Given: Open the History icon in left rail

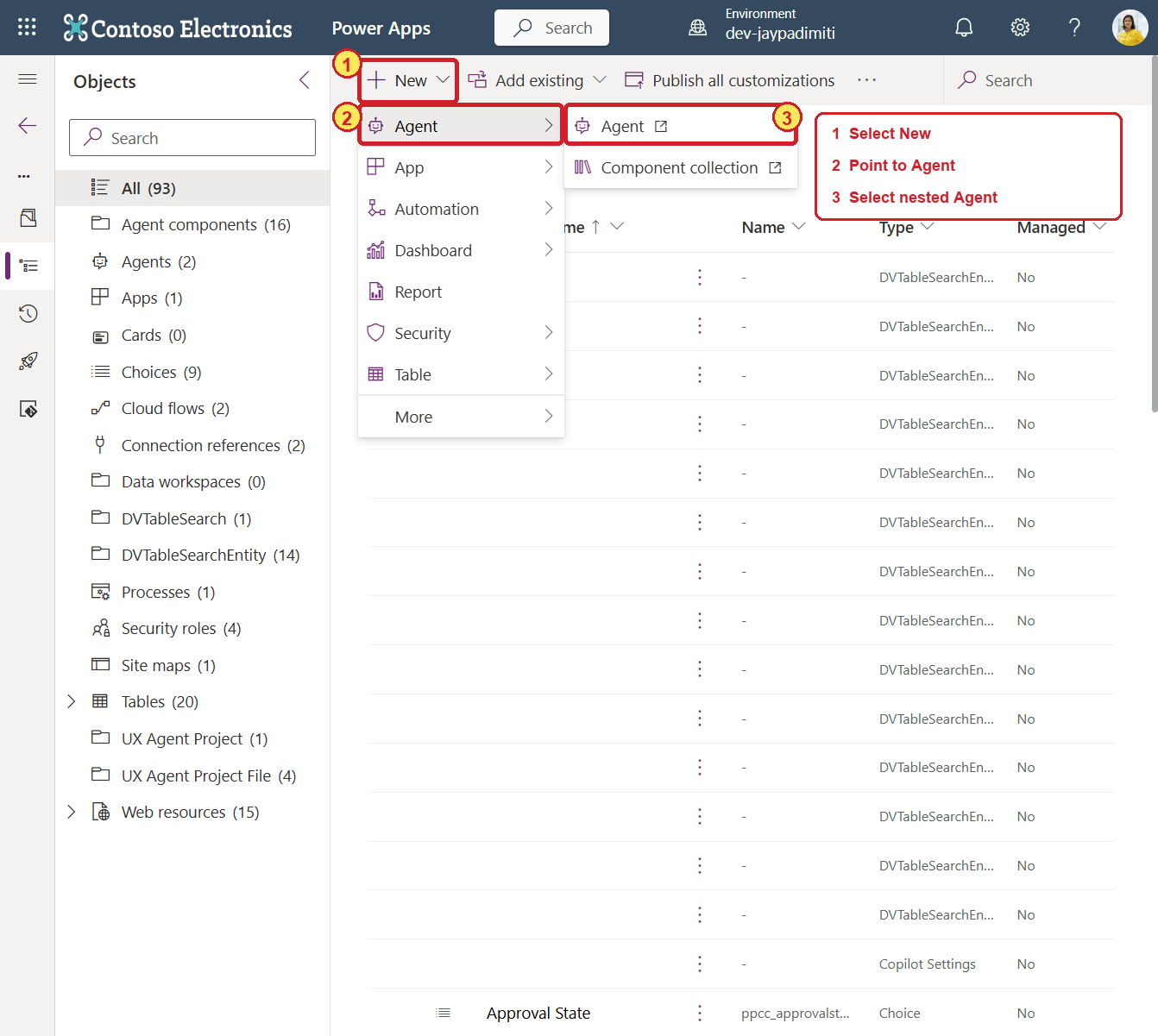Looking at the screenshot, I should click(28, 313).
